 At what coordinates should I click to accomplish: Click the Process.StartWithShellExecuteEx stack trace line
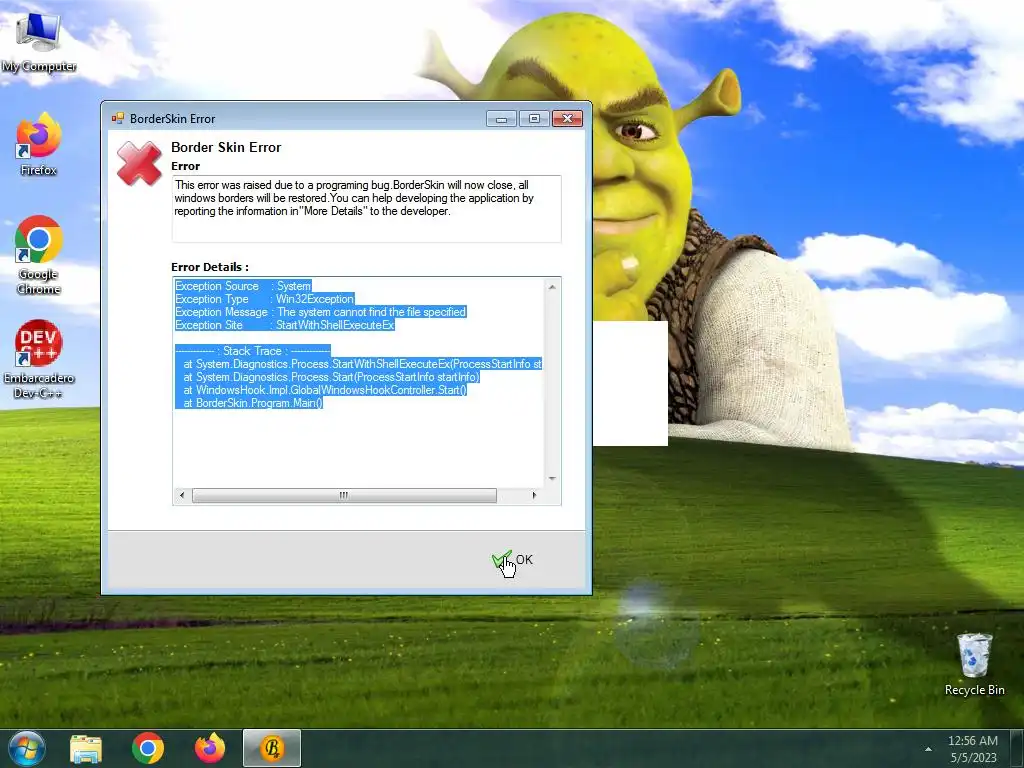coord(359,364)
